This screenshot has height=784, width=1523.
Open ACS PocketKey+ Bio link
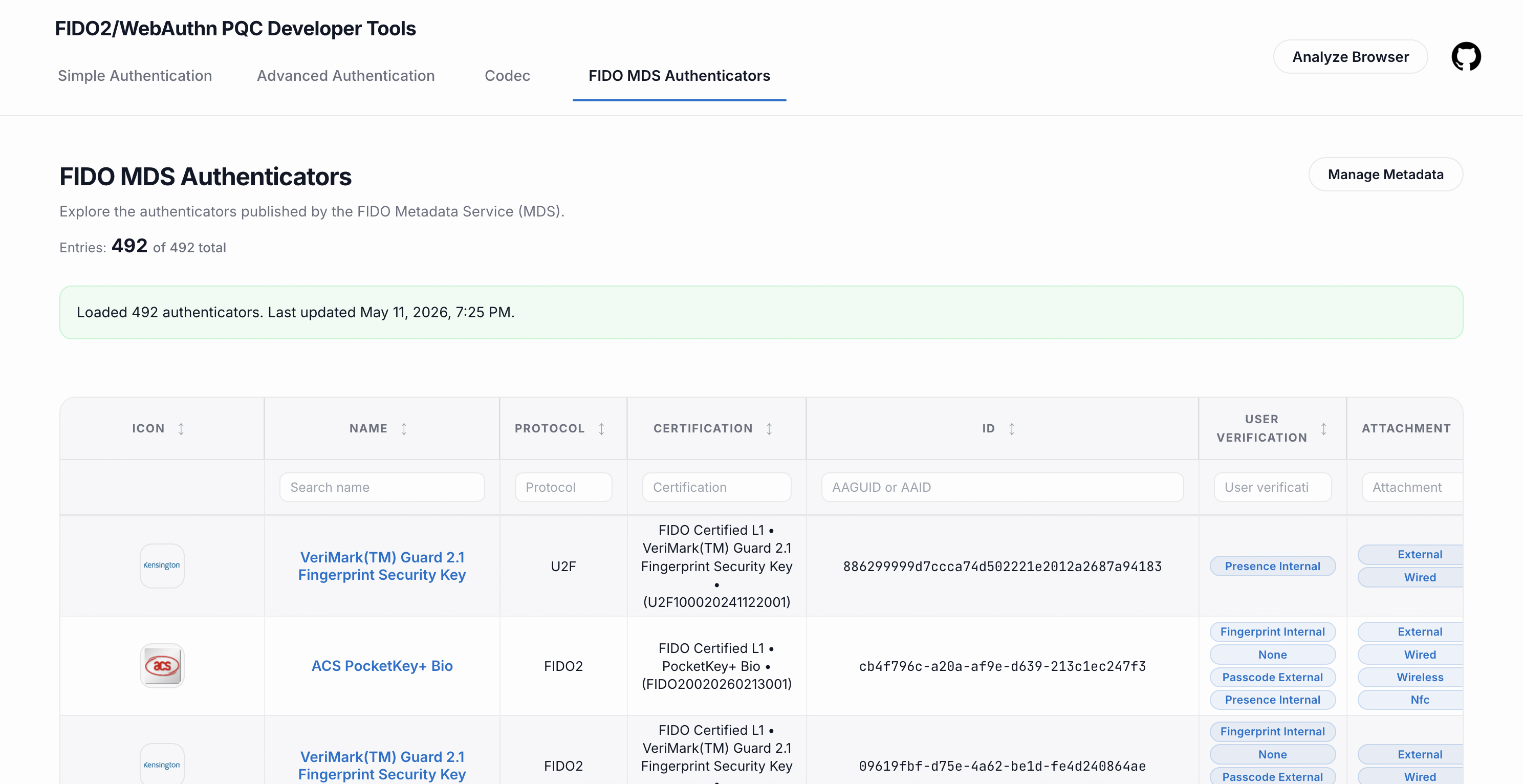382,666
